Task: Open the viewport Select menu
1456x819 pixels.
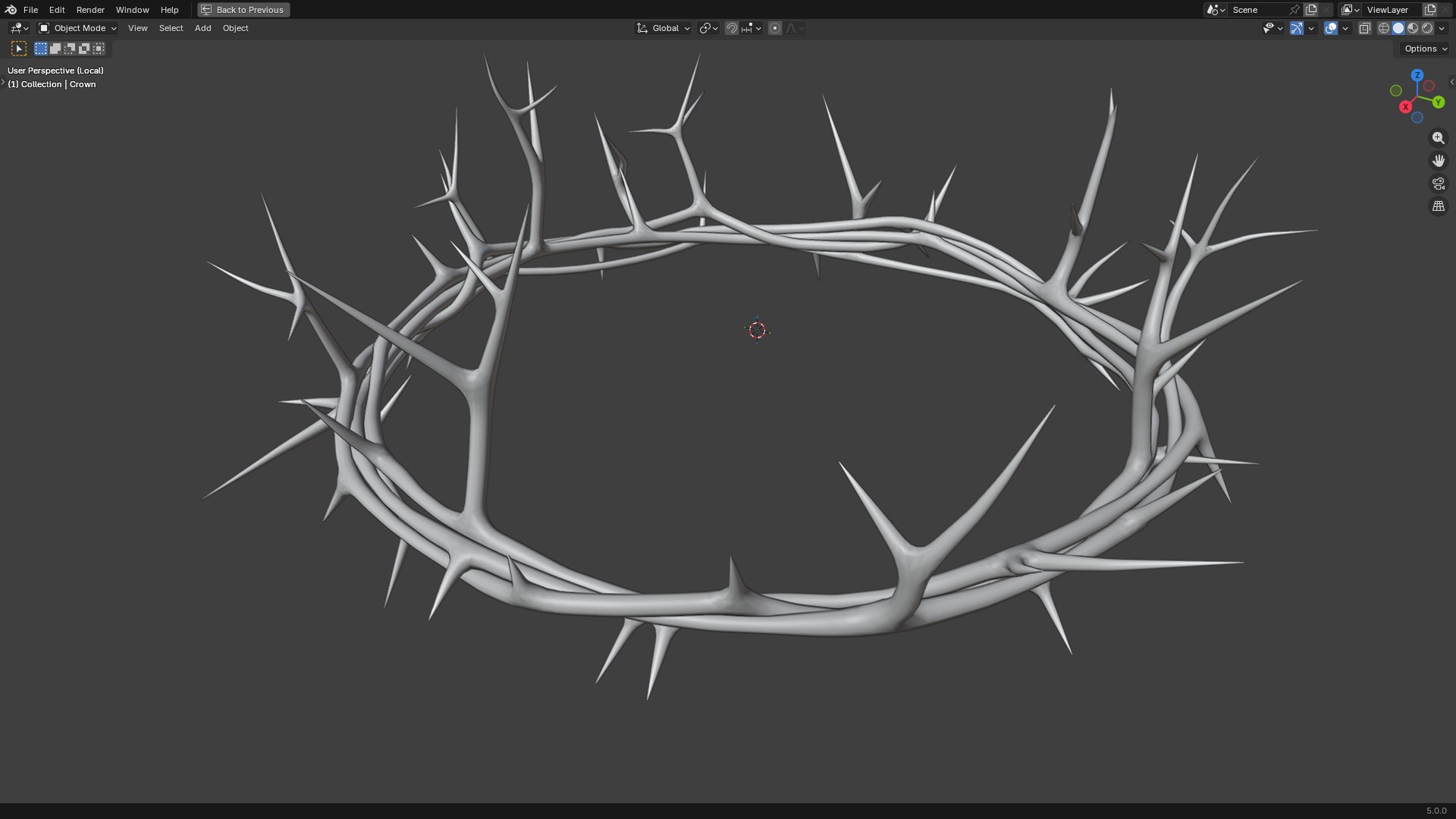Action: 171,28
